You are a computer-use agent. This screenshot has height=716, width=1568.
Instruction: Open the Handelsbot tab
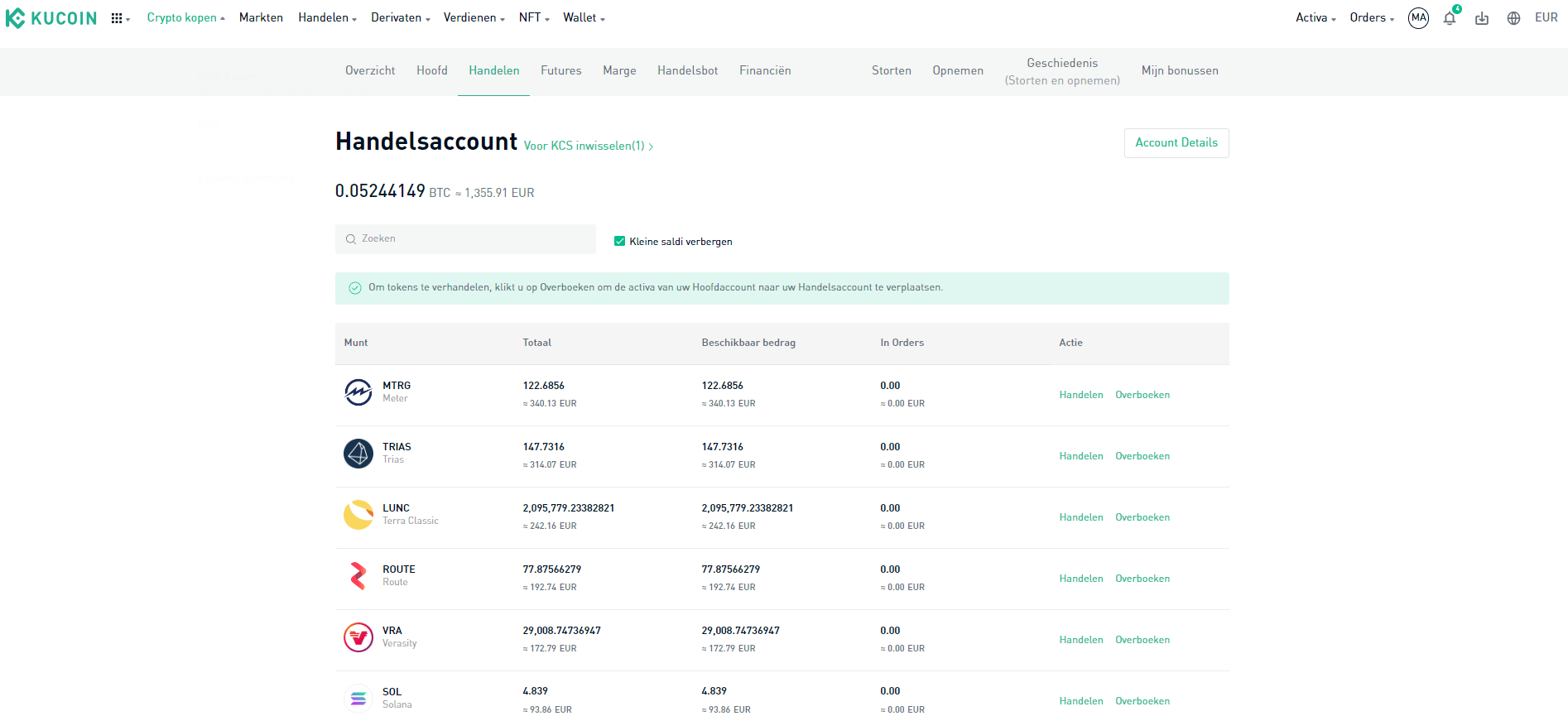(687, 71)
